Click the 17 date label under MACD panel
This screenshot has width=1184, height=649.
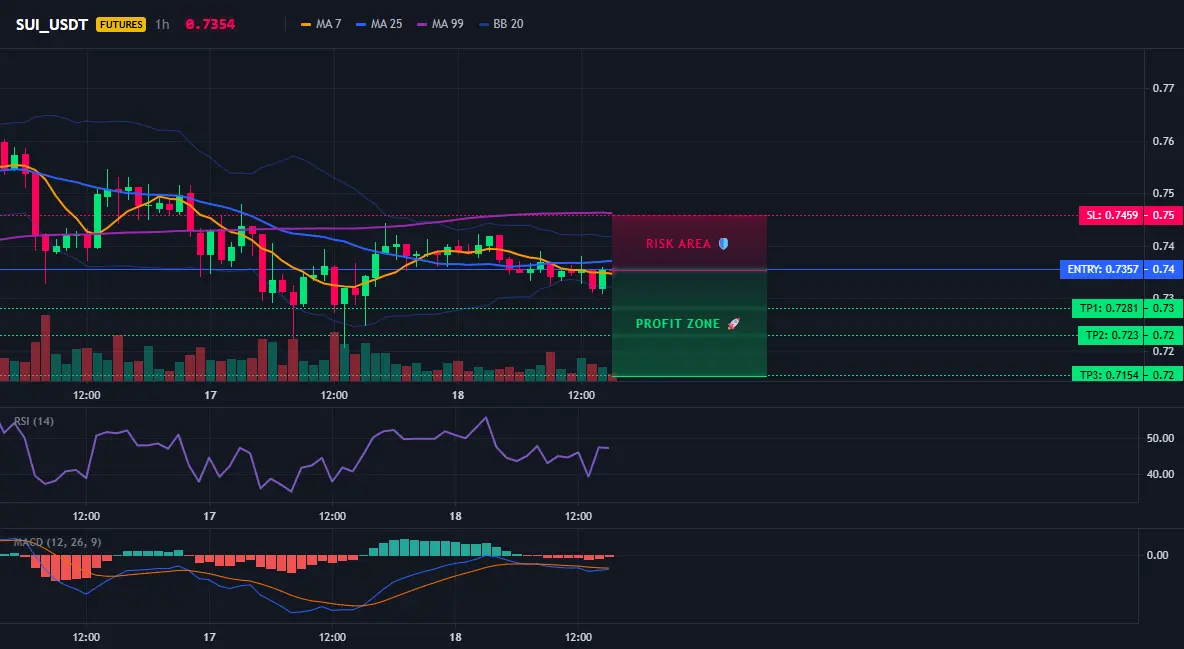click(x=209, y=637)
